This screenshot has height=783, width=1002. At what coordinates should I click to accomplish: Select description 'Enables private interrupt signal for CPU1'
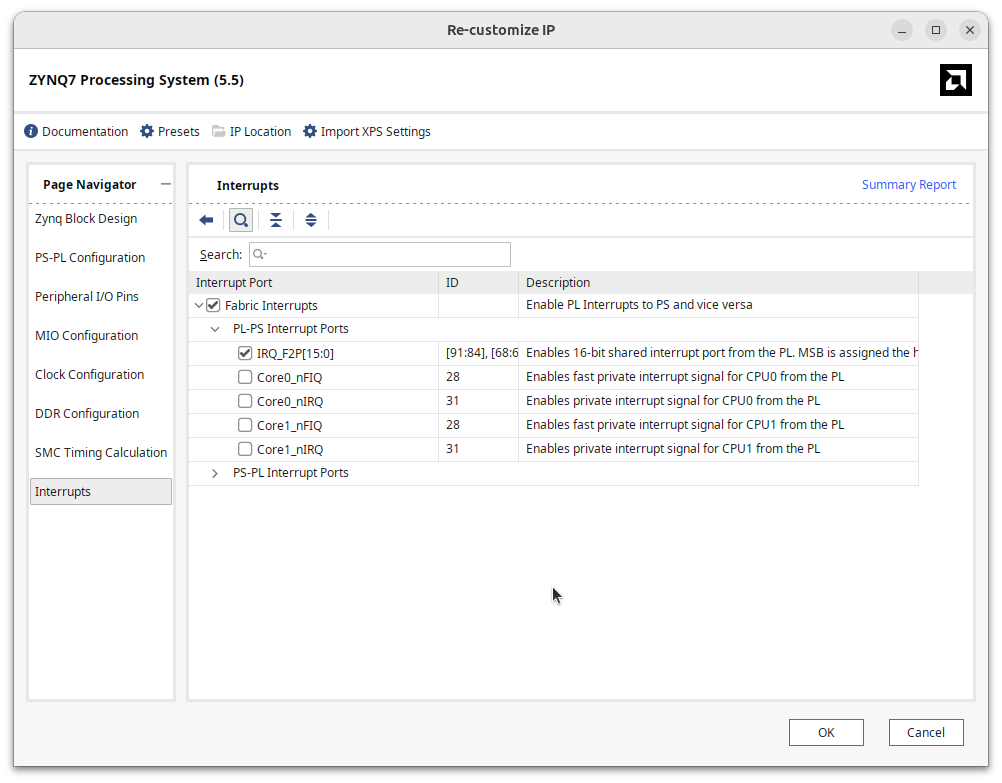pos(672,449)
